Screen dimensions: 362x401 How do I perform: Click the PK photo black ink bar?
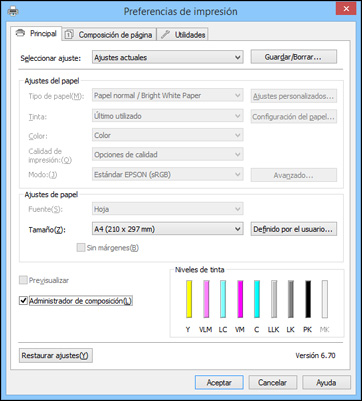pos(308,299)
